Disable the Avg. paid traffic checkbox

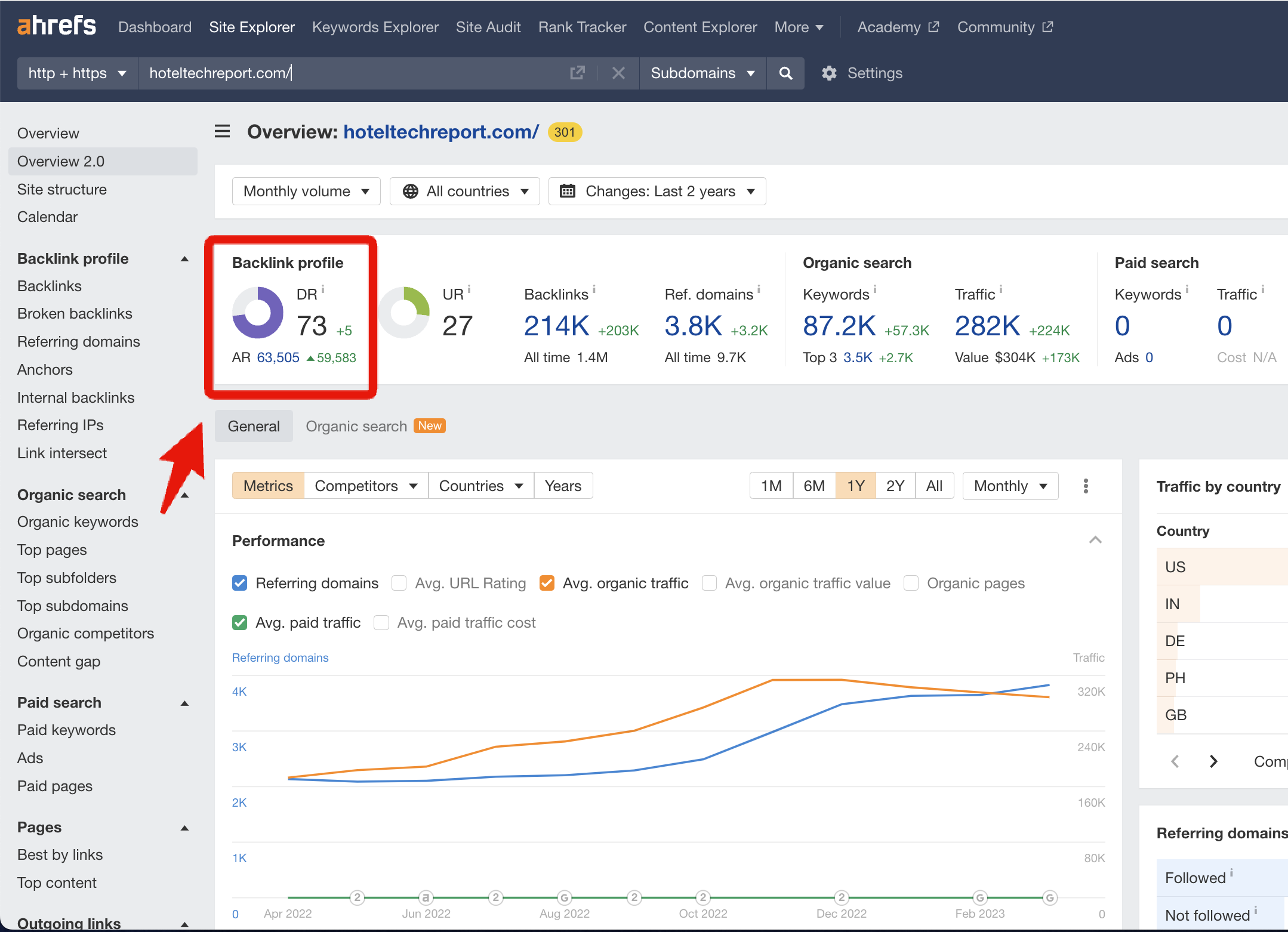240,622
